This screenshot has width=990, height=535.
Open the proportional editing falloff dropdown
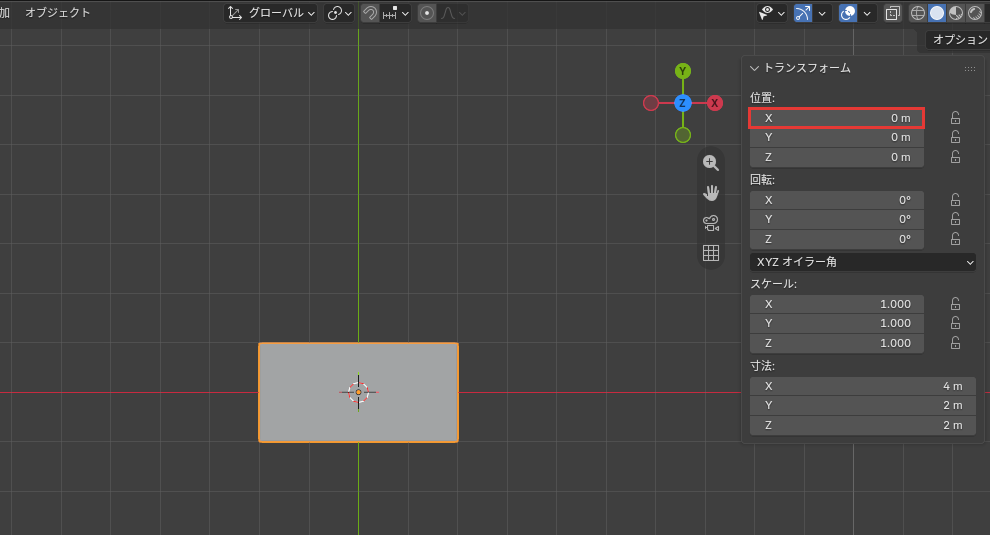[x=453, y=13]
